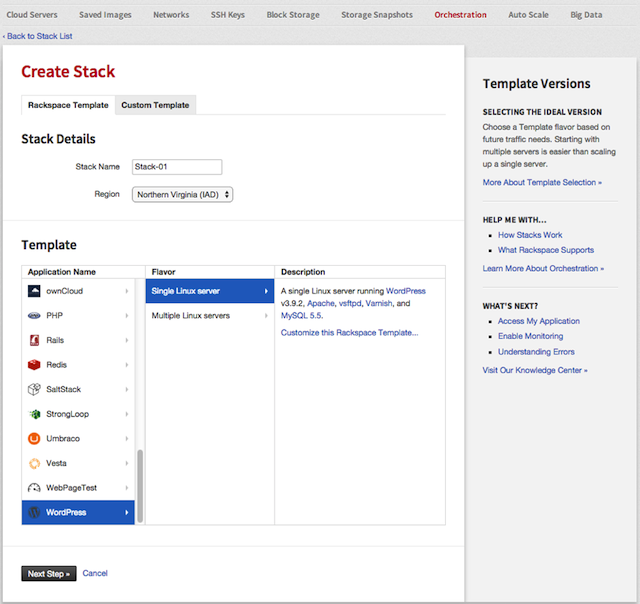
Task: Open the vsftpd link in description
Action: [350, 303]
